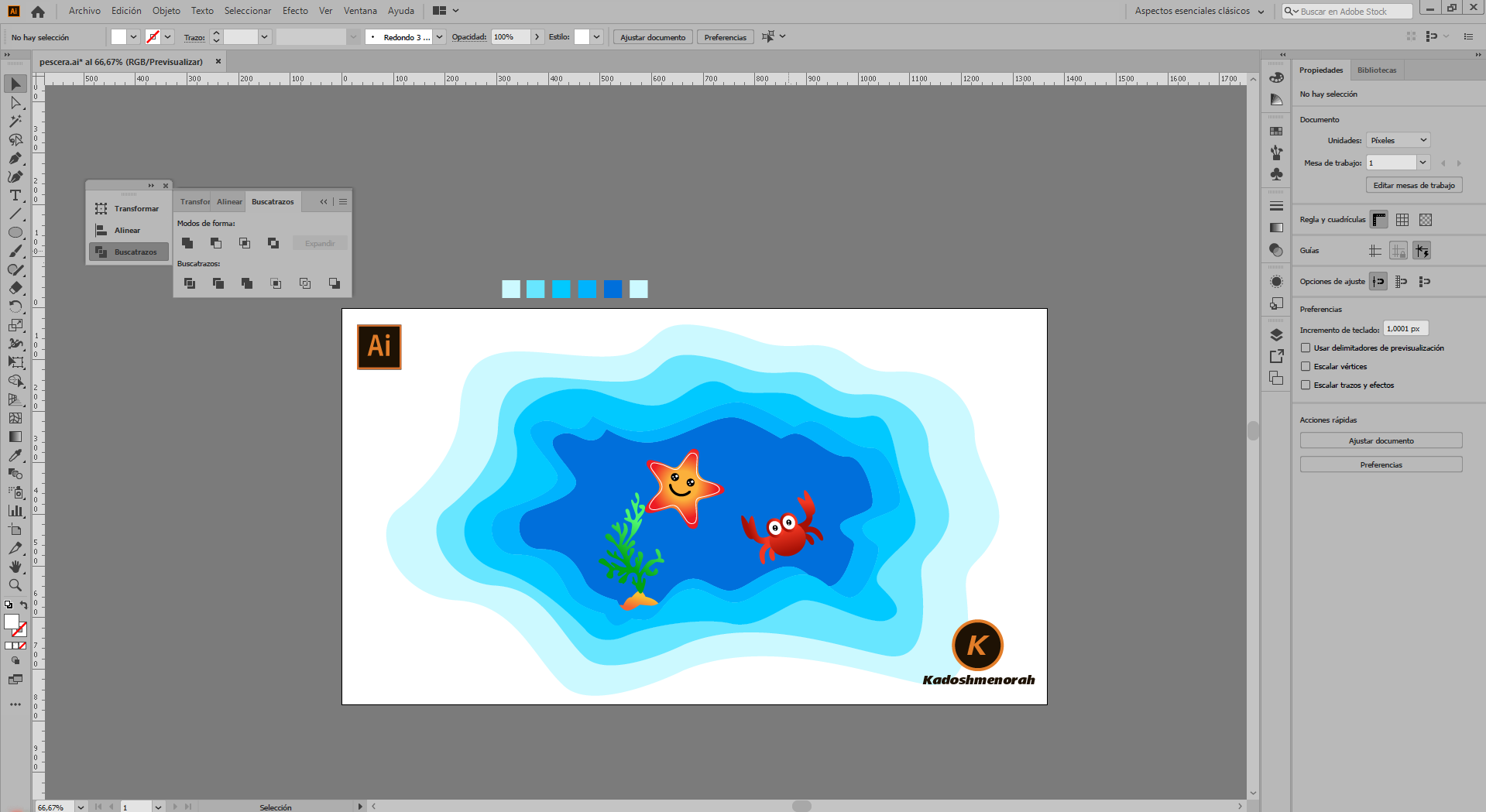Viewport: 1486px width, 812px height.
Task: Click Unite shape mode in Pathfinder
Action: coord(187,243)
